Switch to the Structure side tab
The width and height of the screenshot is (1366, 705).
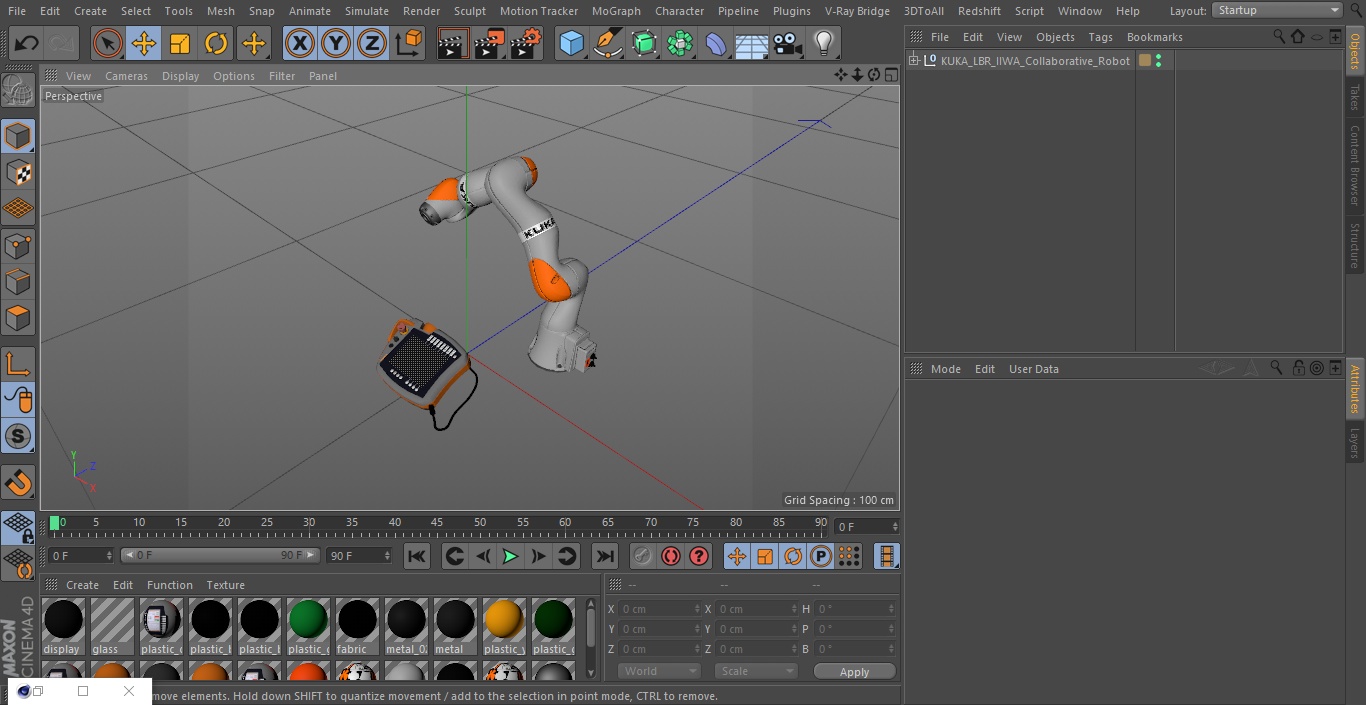click(x=1355, y=245)
